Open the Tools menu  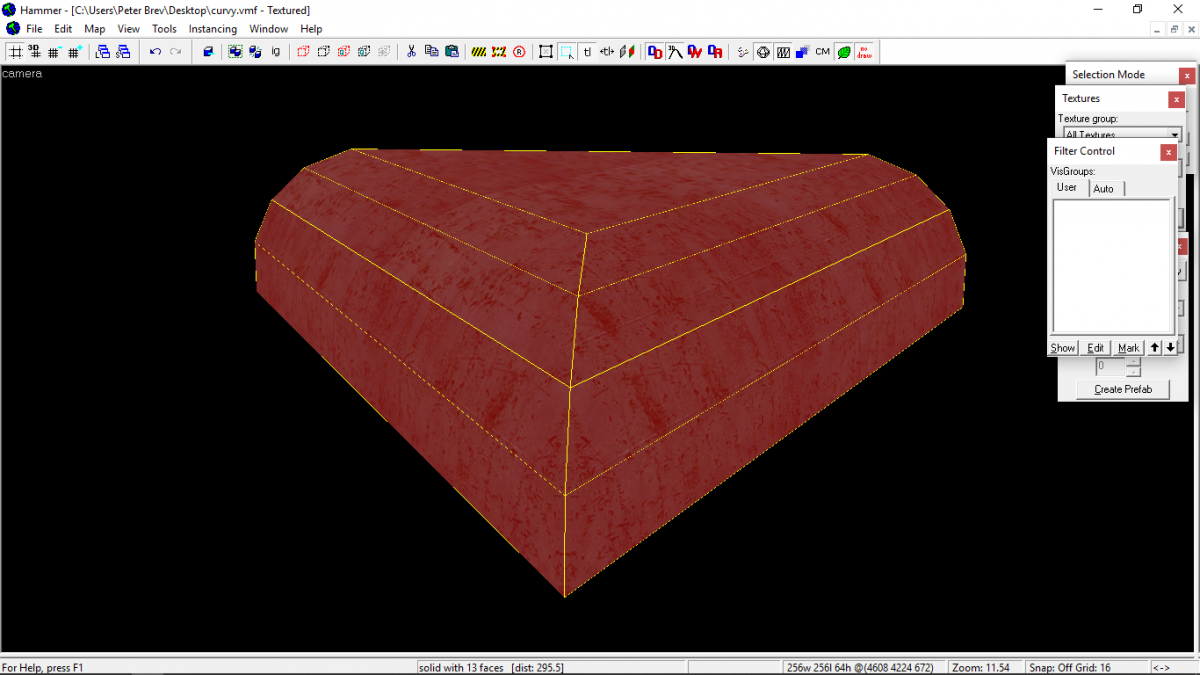[x=164, y=29]
